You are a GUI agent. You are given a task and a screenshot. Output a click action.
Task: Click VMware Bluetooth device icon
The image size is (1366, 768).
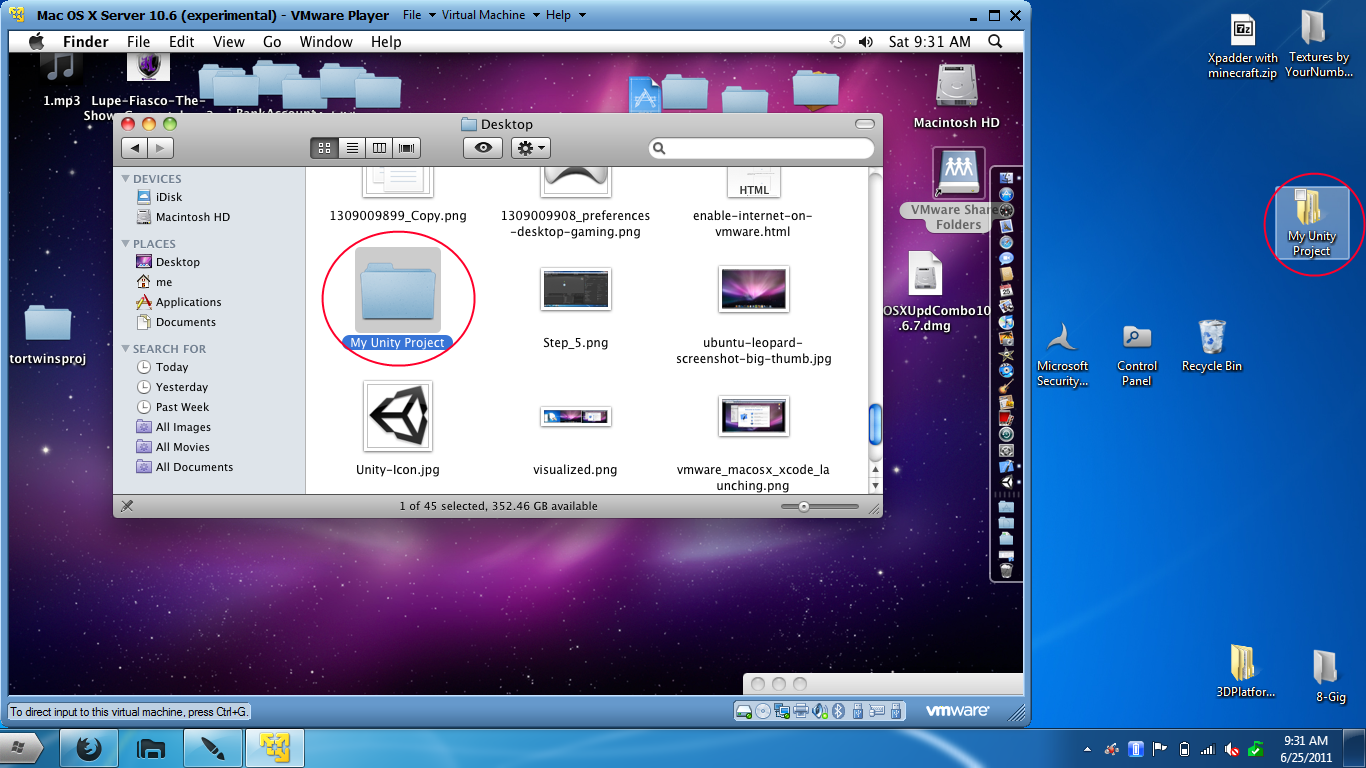click(839, 711)
